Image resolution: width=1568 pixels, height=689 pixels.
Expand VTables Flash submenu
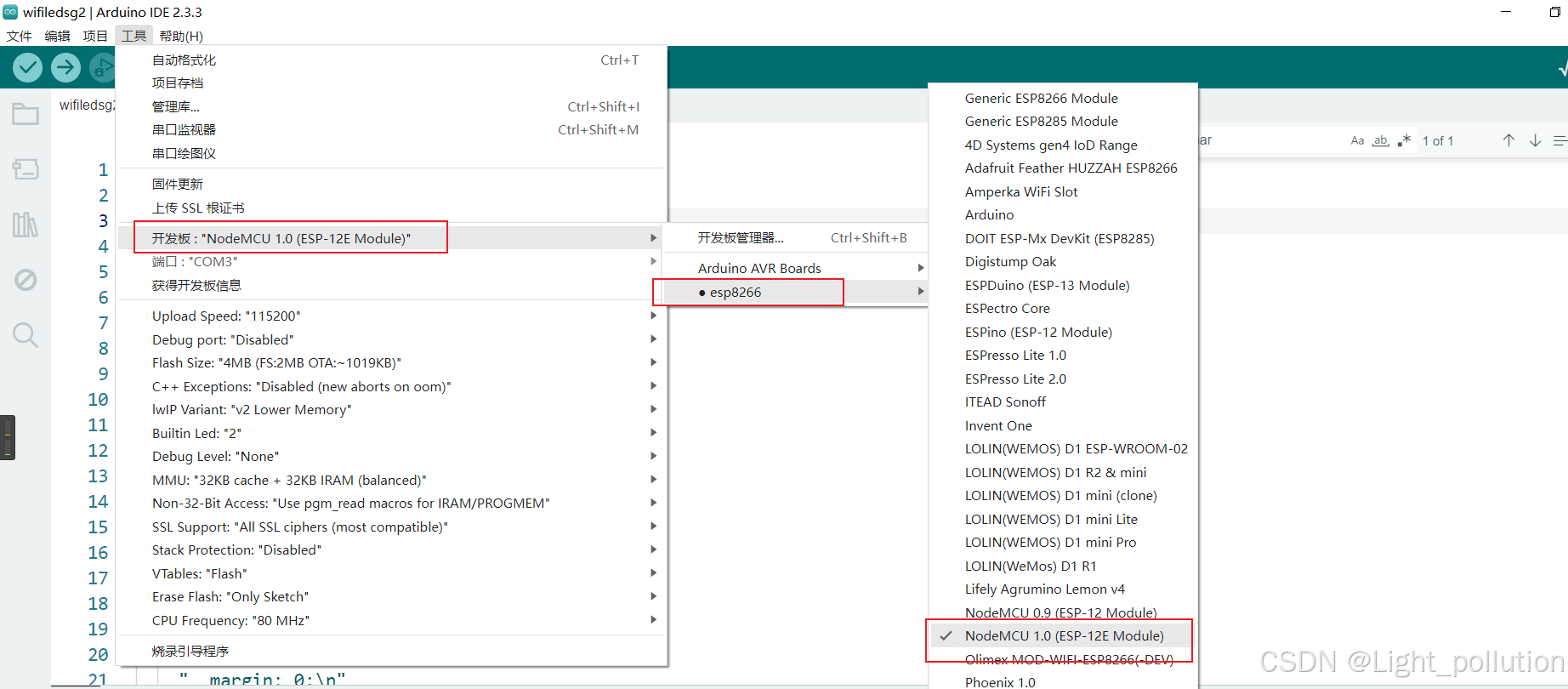391,574
